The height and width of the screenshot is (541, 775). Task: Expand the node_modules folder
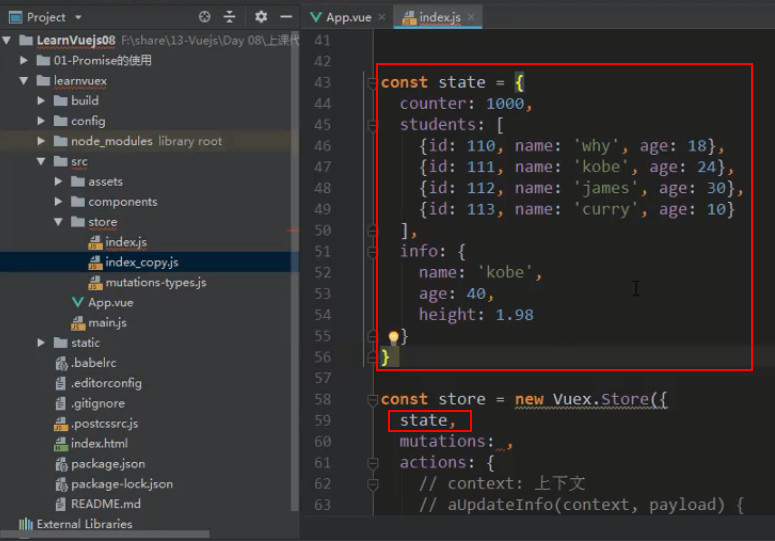41,141
